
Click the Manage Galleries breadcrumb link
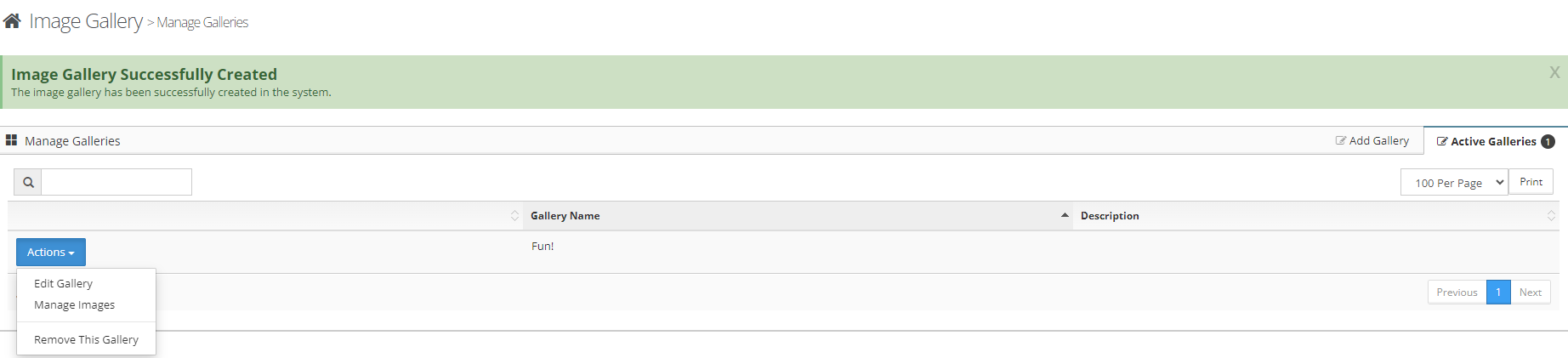coord(202,23)
